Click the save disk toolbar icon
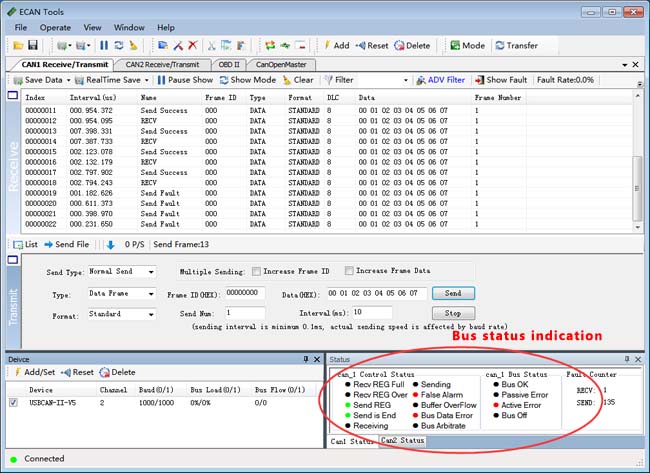Viewport: 650px width, 473px height. click(33, 46)
